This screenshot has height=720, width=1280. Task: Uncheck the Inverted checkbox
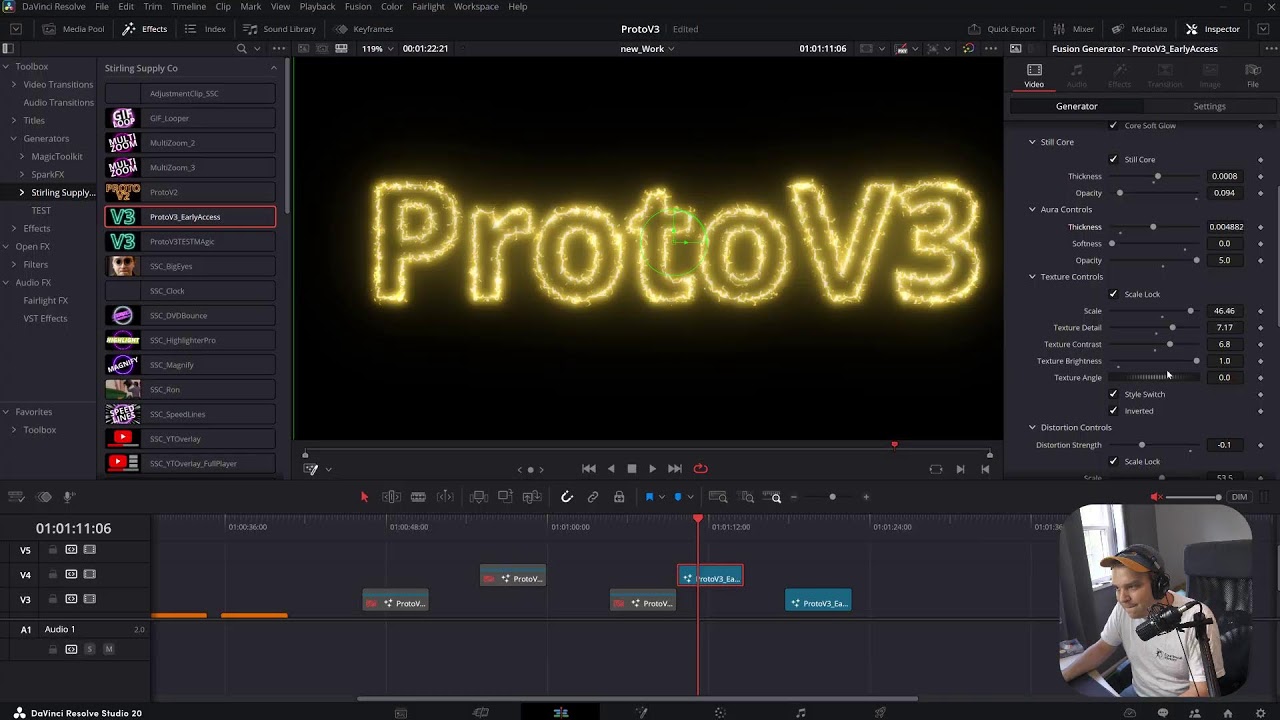[x=1113, y=411]
